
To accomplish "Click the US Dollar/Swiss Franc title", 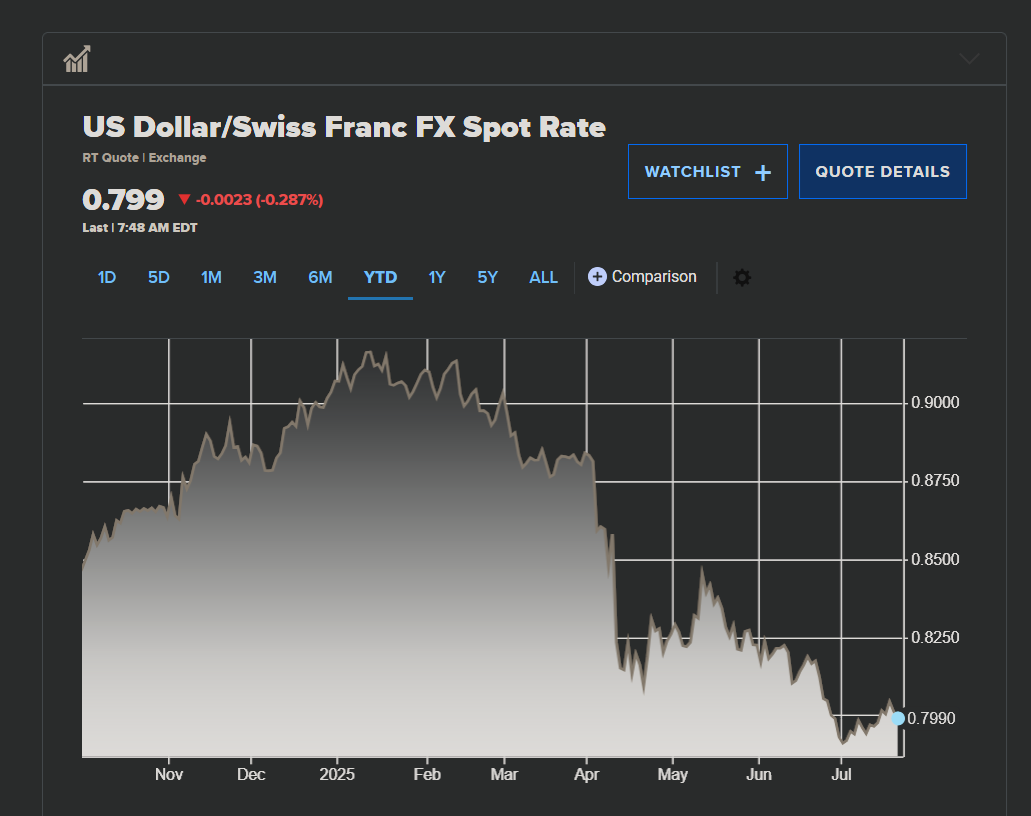I will [344, 127].
